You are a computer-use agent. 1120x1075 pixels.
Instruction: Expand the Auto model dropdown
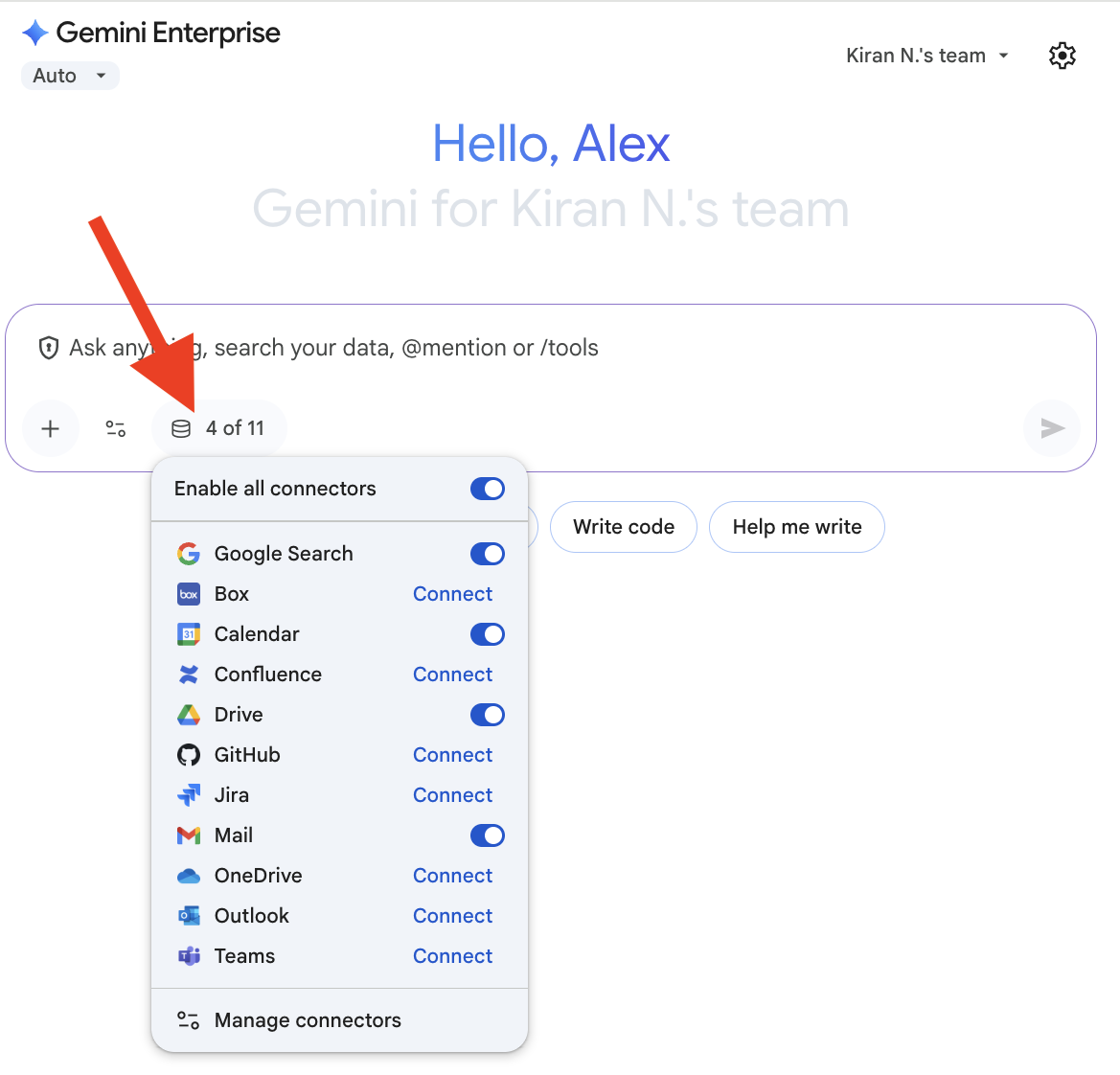pyautogui.click(x=70, y=76)
